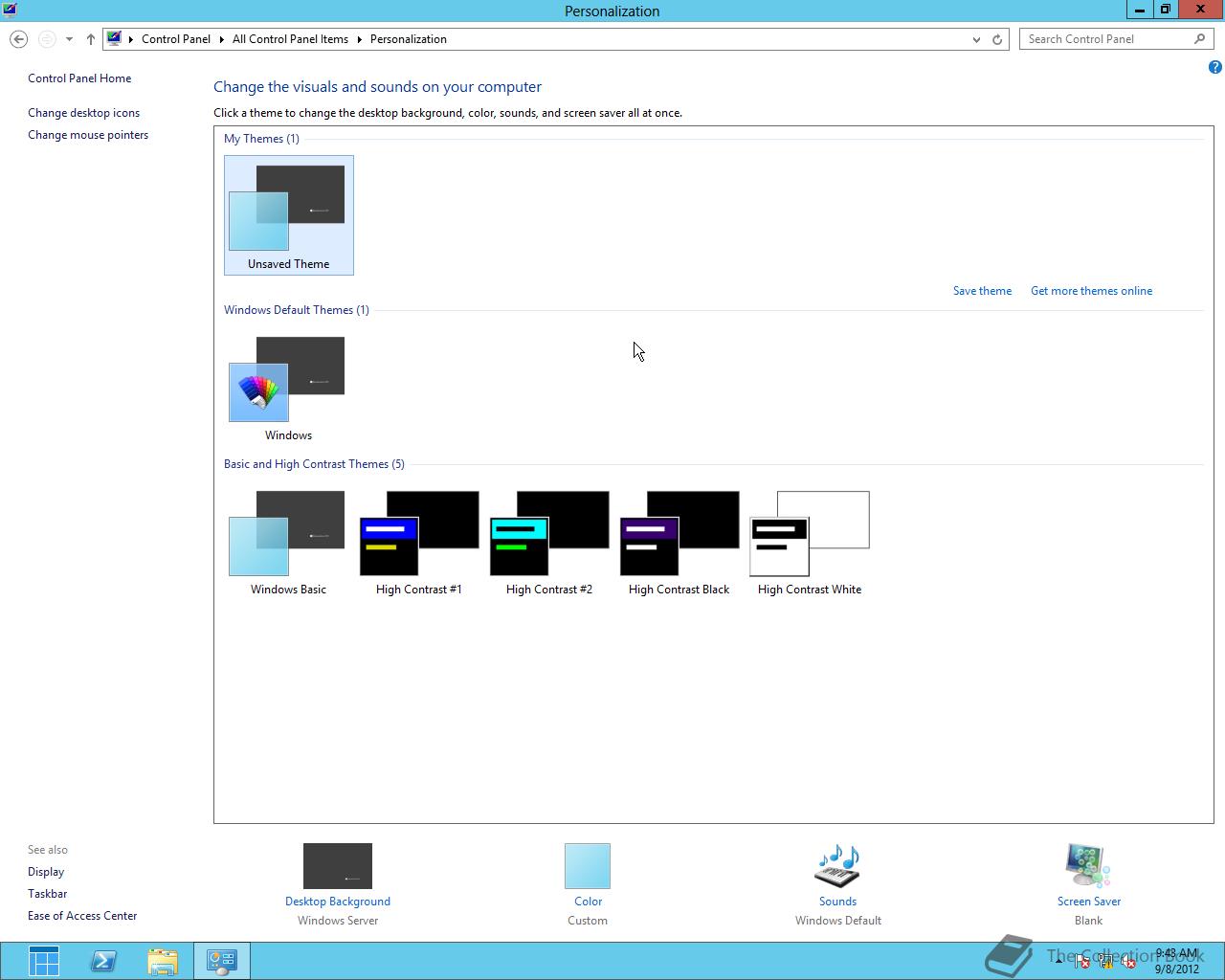Click the Control Panel breadcrumb

(x=176, y=39)
